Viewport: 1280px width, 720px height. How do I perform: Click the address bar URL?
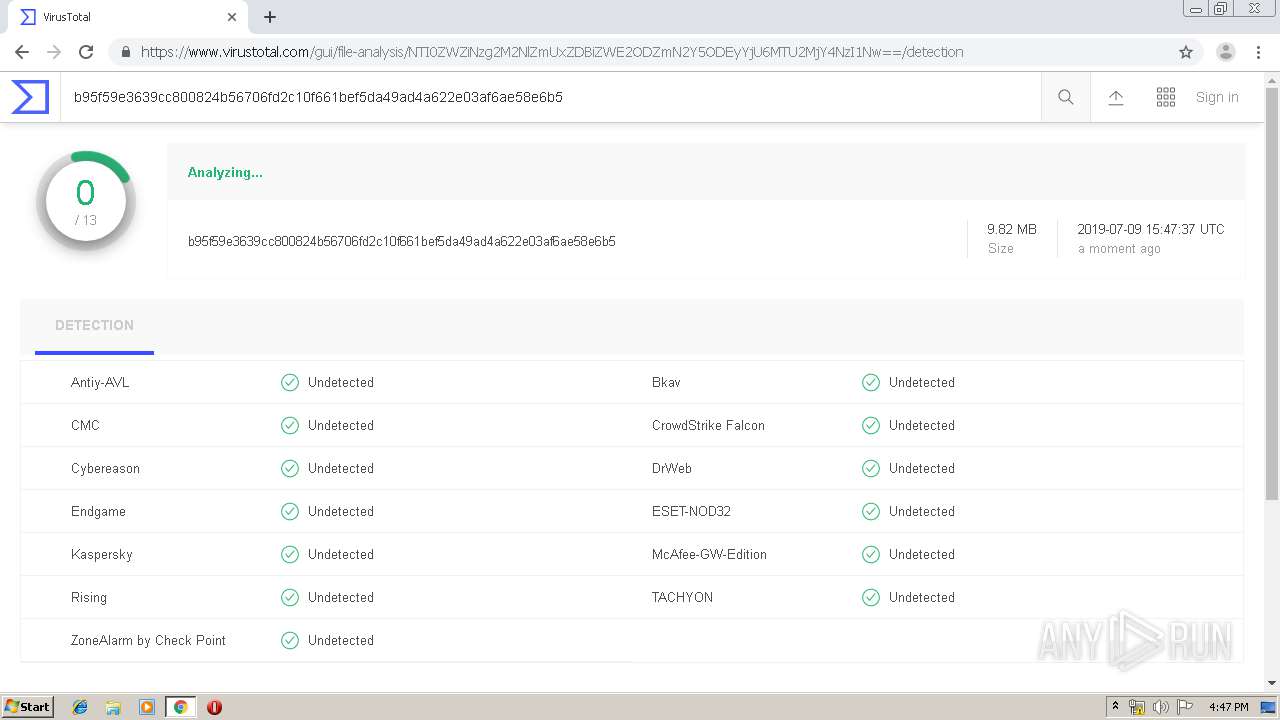552,52
